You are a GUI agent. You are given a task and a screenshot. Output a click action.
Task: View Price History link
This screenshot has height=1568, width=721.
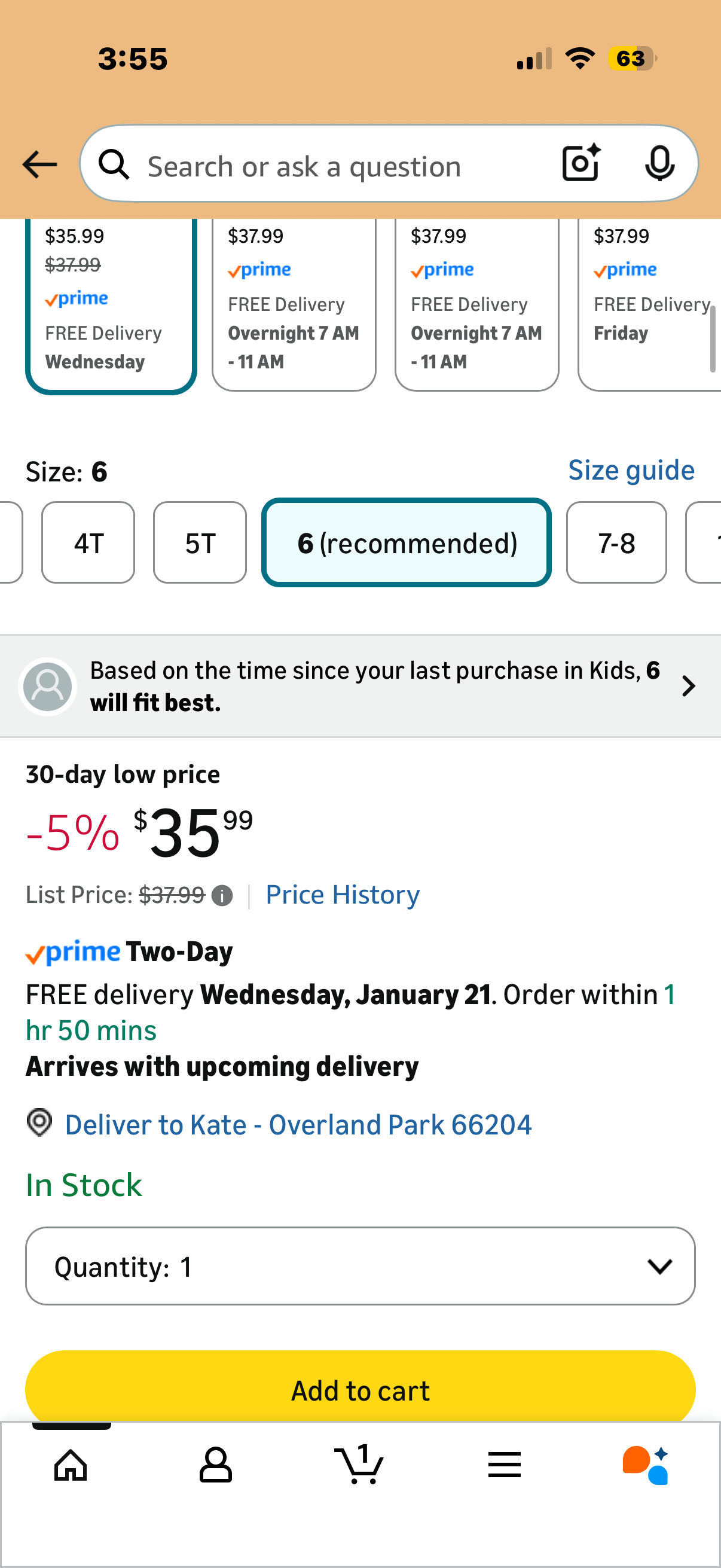343,895
